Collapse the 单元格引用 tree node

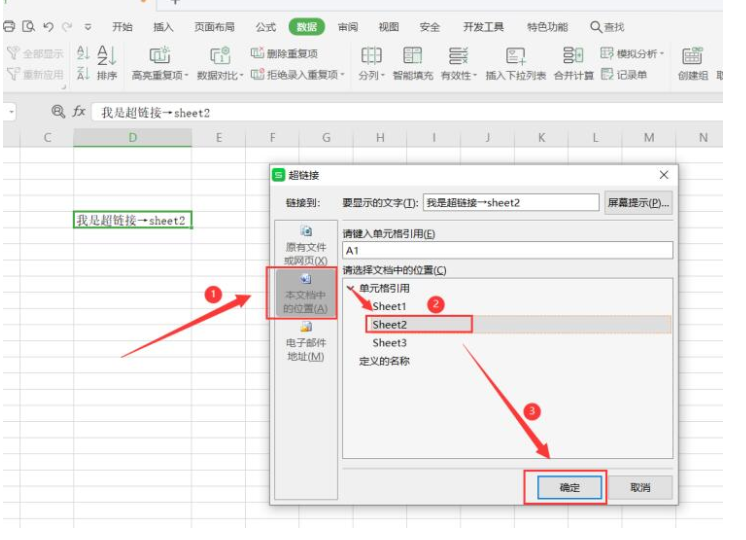(x=350, y=288)
